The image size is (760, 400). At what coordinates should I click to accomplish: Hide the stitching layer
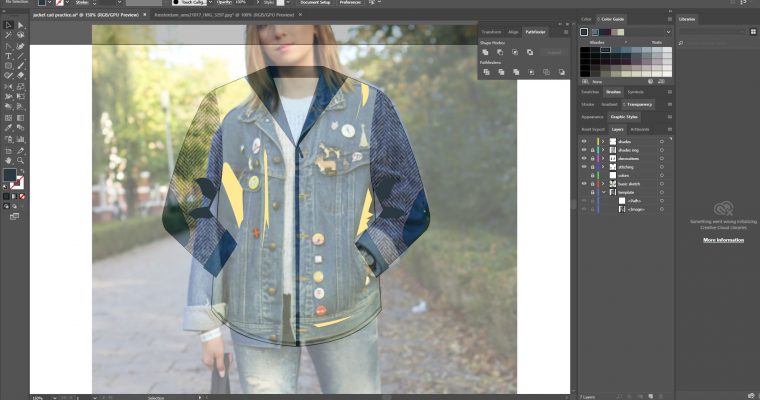[584, 167]
